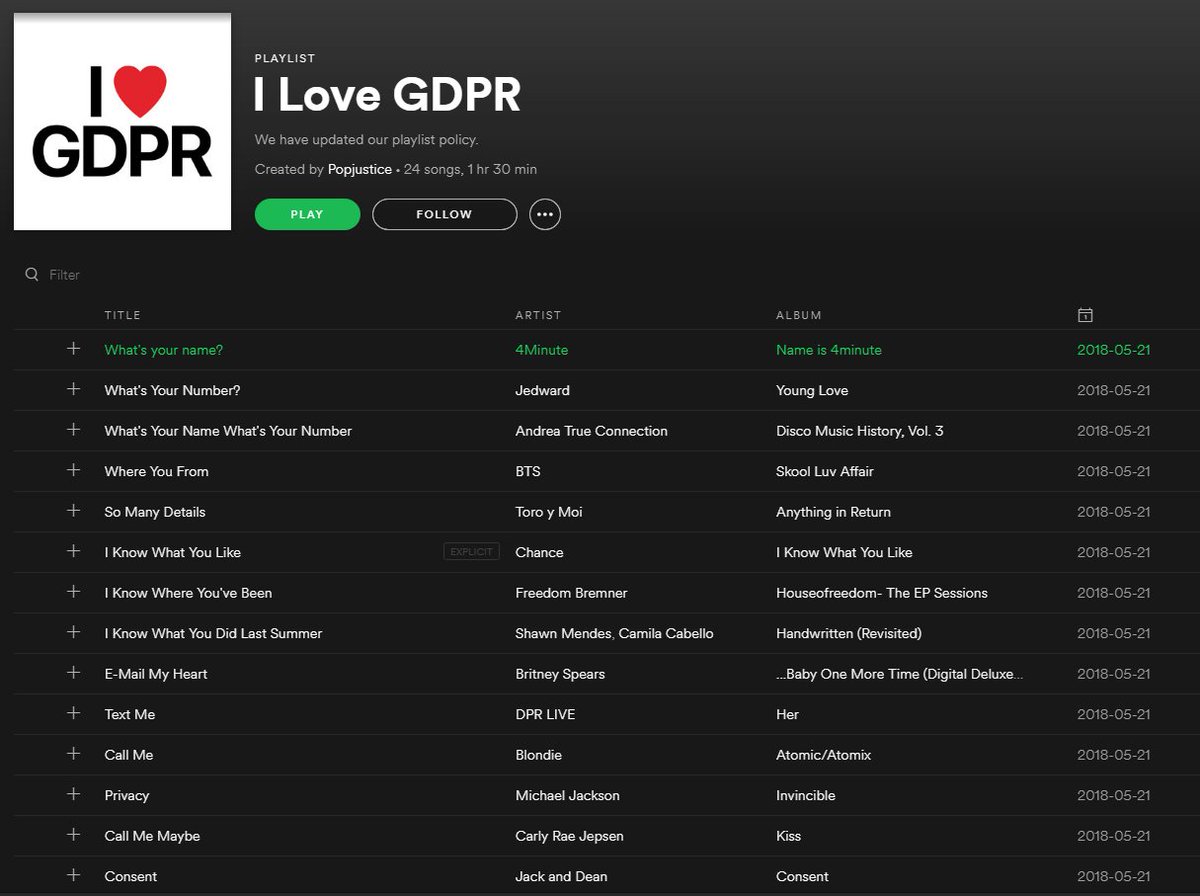Click the plus icon in the Jack and Dean row
The height and width of the screenshot is (896, 1200).
(73, 875)
